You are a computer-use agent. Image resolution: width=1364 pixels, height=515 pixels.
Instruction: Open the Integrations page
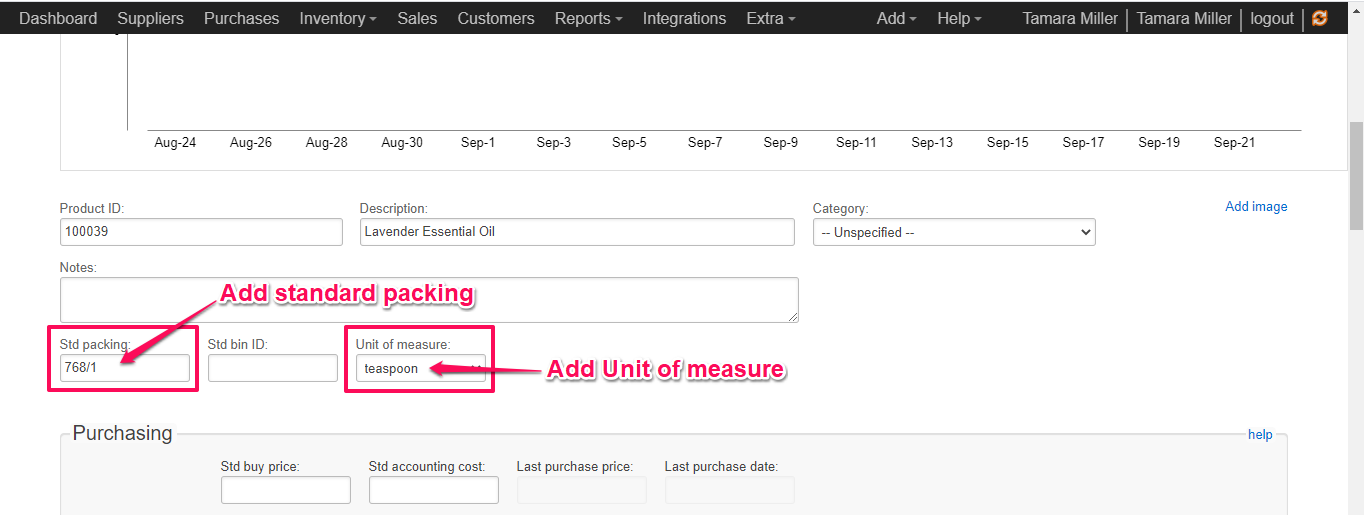tap(684, 18)
